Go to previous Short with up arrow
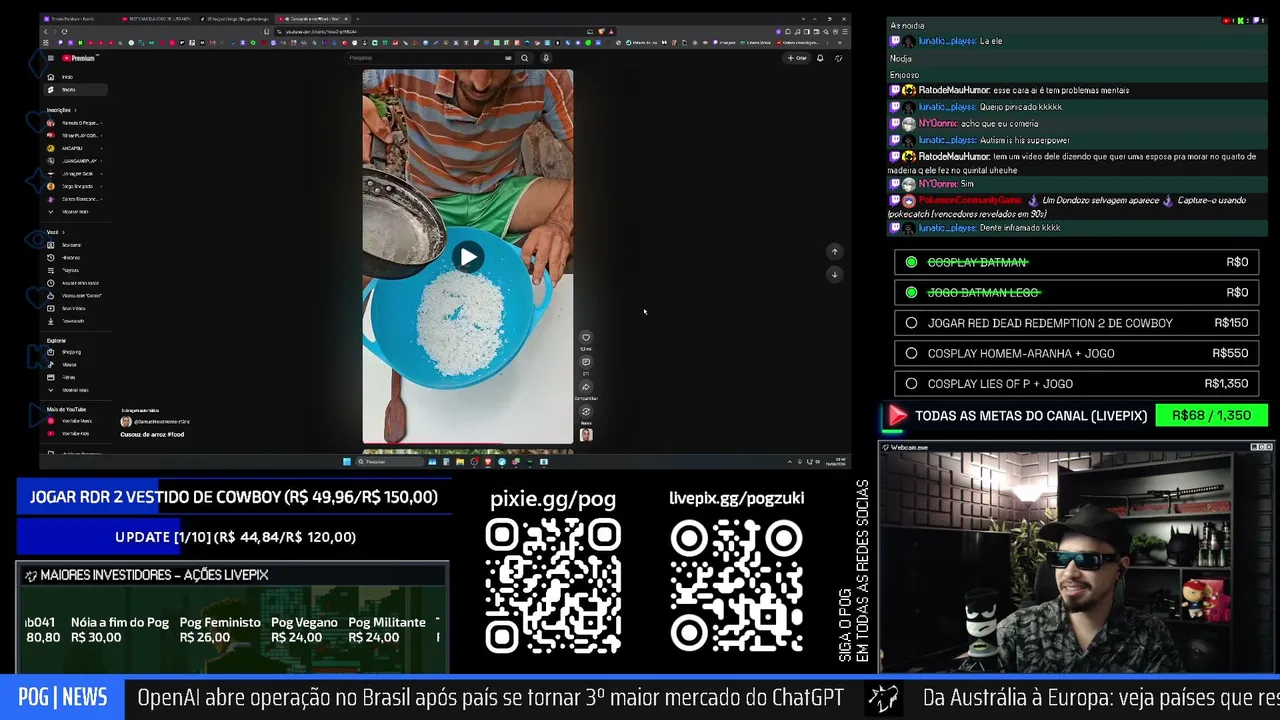Screen dimensions: 1280x720 [834, 252]
